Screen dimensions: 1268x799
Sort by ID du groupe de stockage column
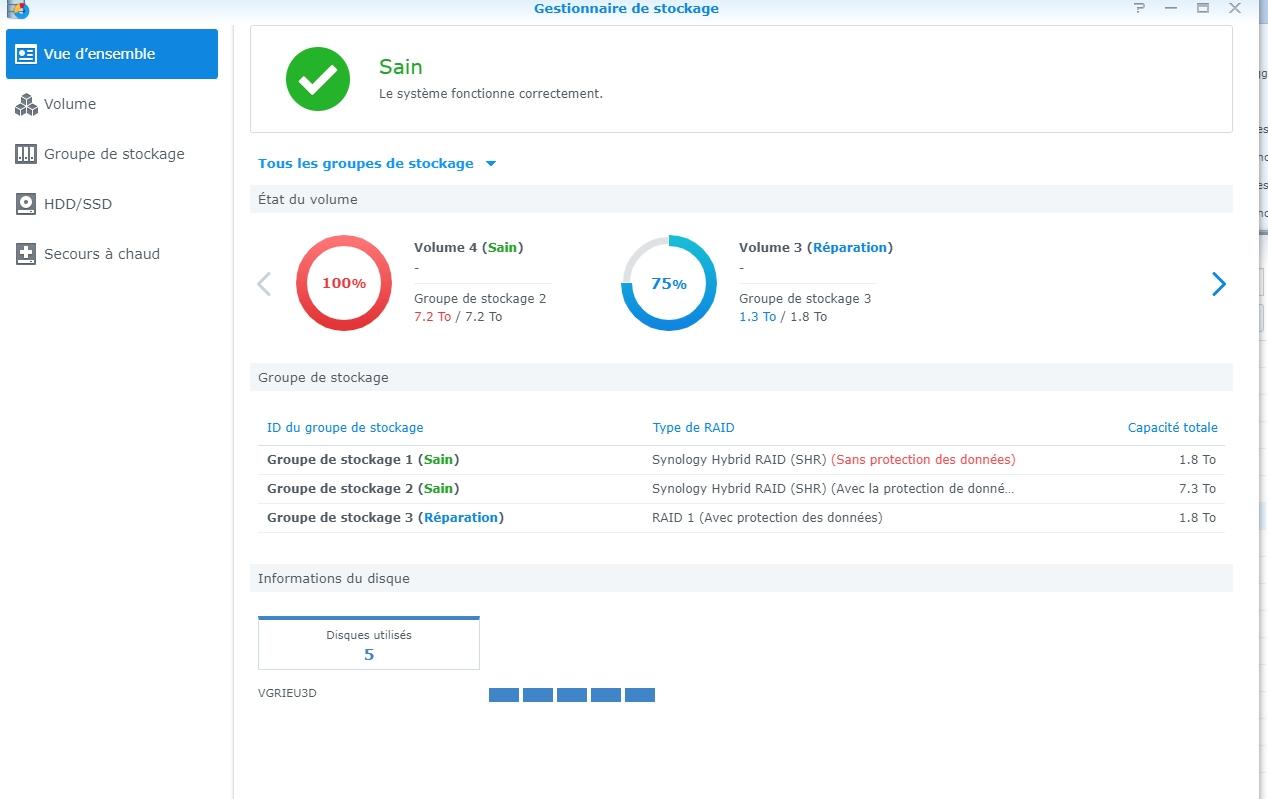pyautogui.click(x=345, y=427)
